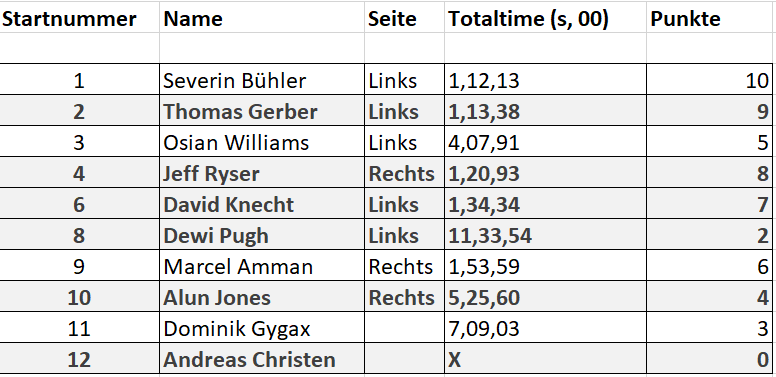Select the Startnummer header cell
Screen dimensions: 776x377
coord(80,19)
